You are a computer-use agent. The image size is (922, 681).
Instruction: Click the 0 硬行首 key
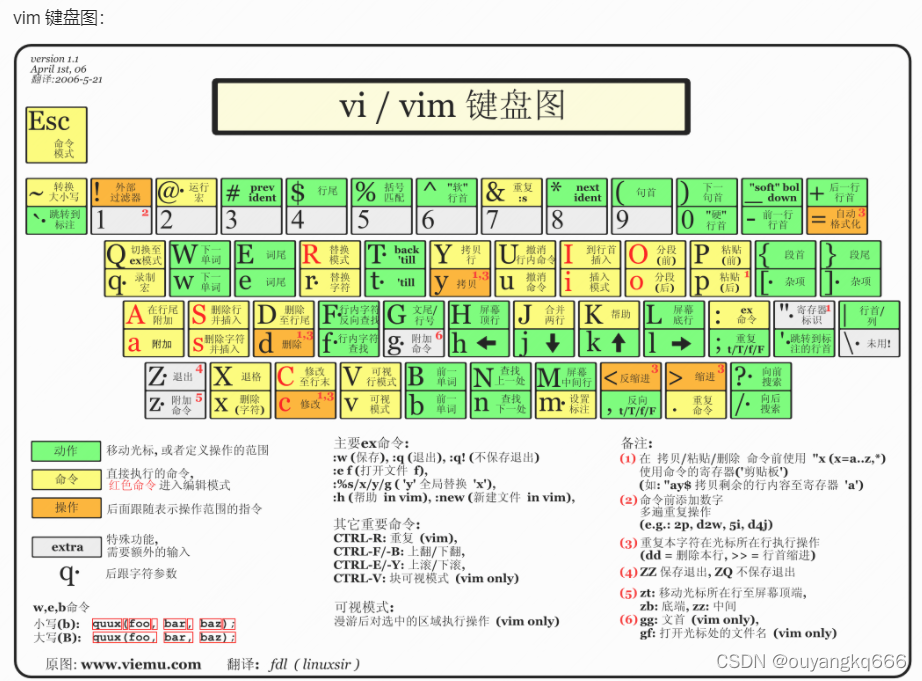707,220
